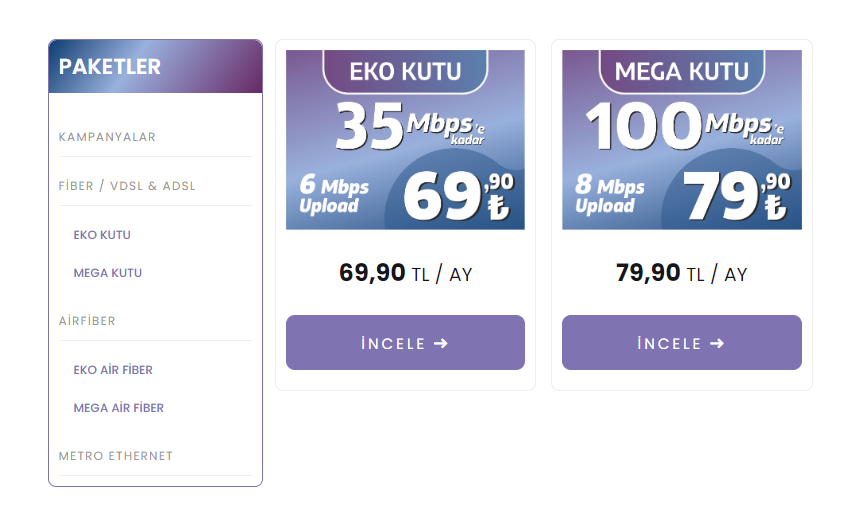Click the EKO KUTU title label on banner
This screenshot has height=525, width=851.
click(405, 71)
